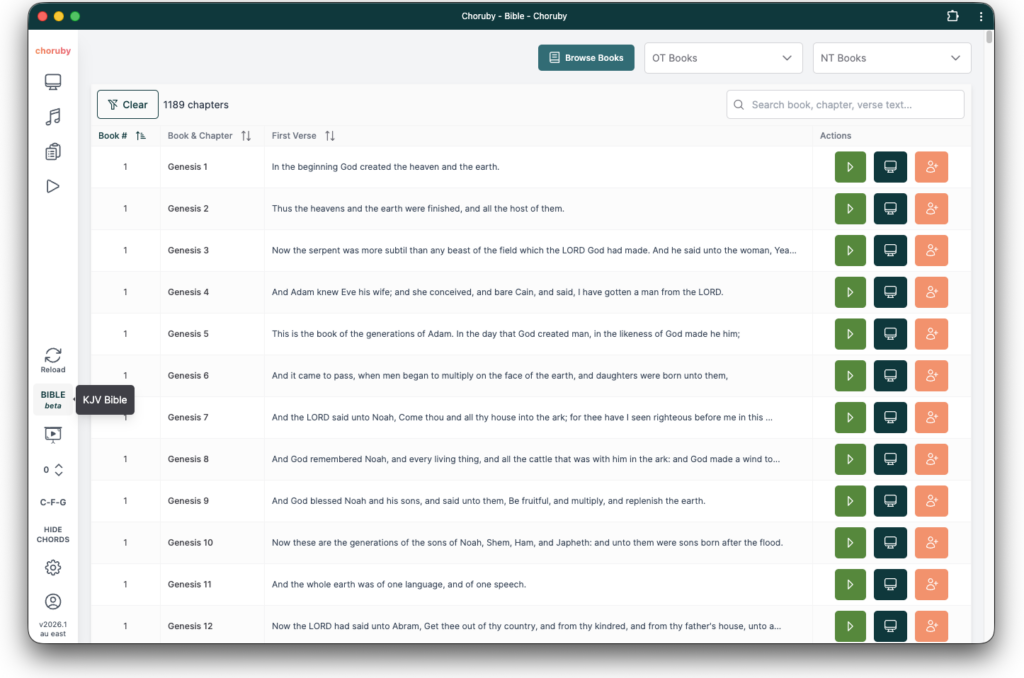
Task: Click the Clear filter button
Action: click(x=127, y=105)
